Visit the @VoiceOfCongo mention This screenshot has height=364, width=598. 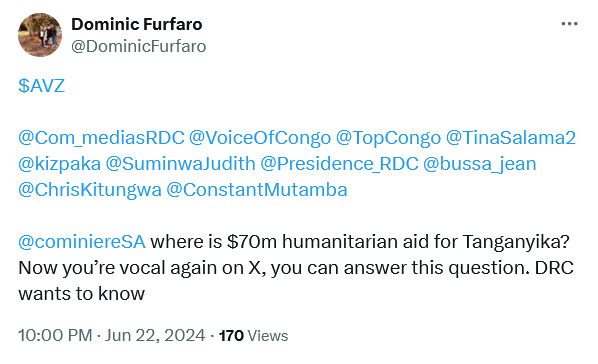[260, 138]
